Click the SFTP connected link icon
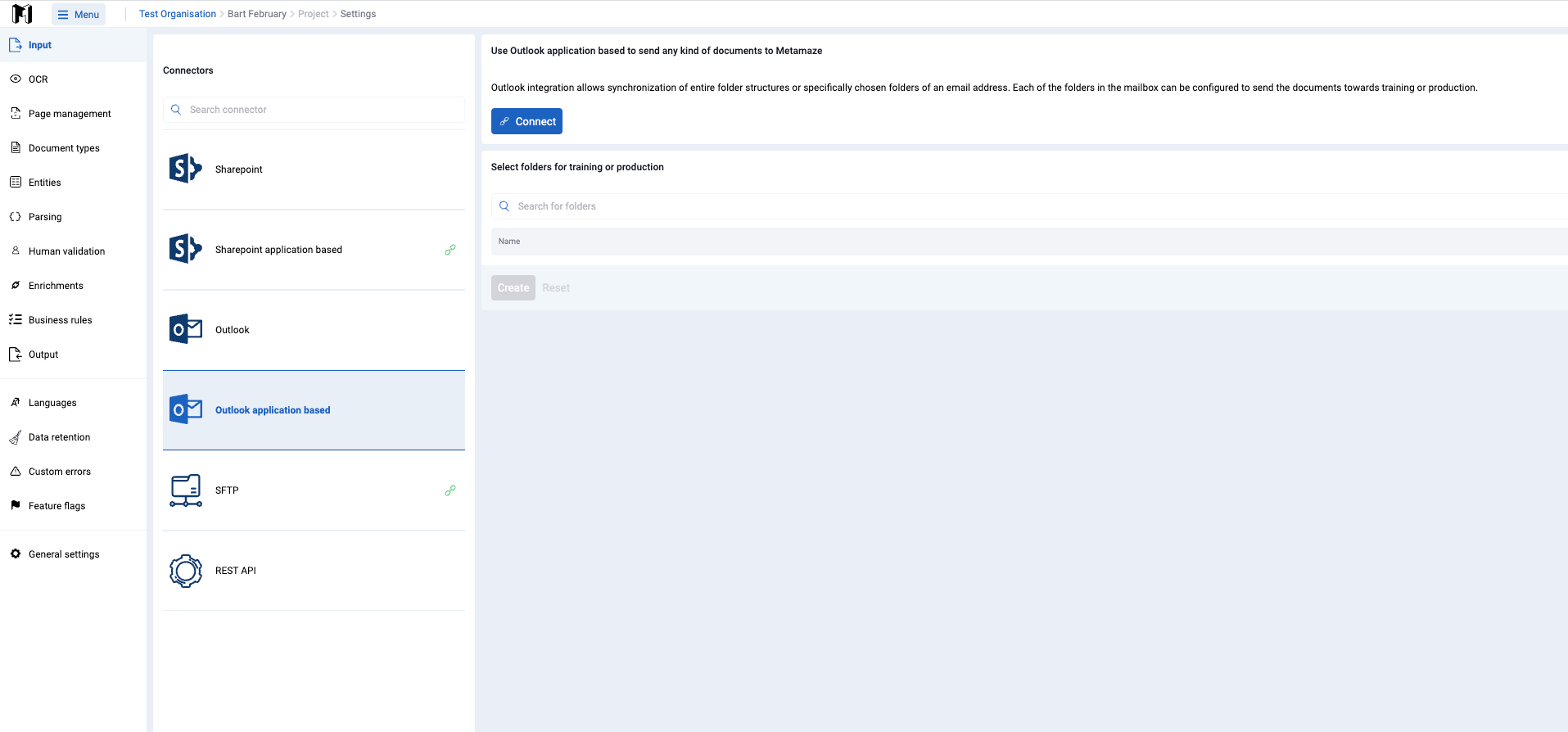This screenshot has height=732, width=1568. 450,490
